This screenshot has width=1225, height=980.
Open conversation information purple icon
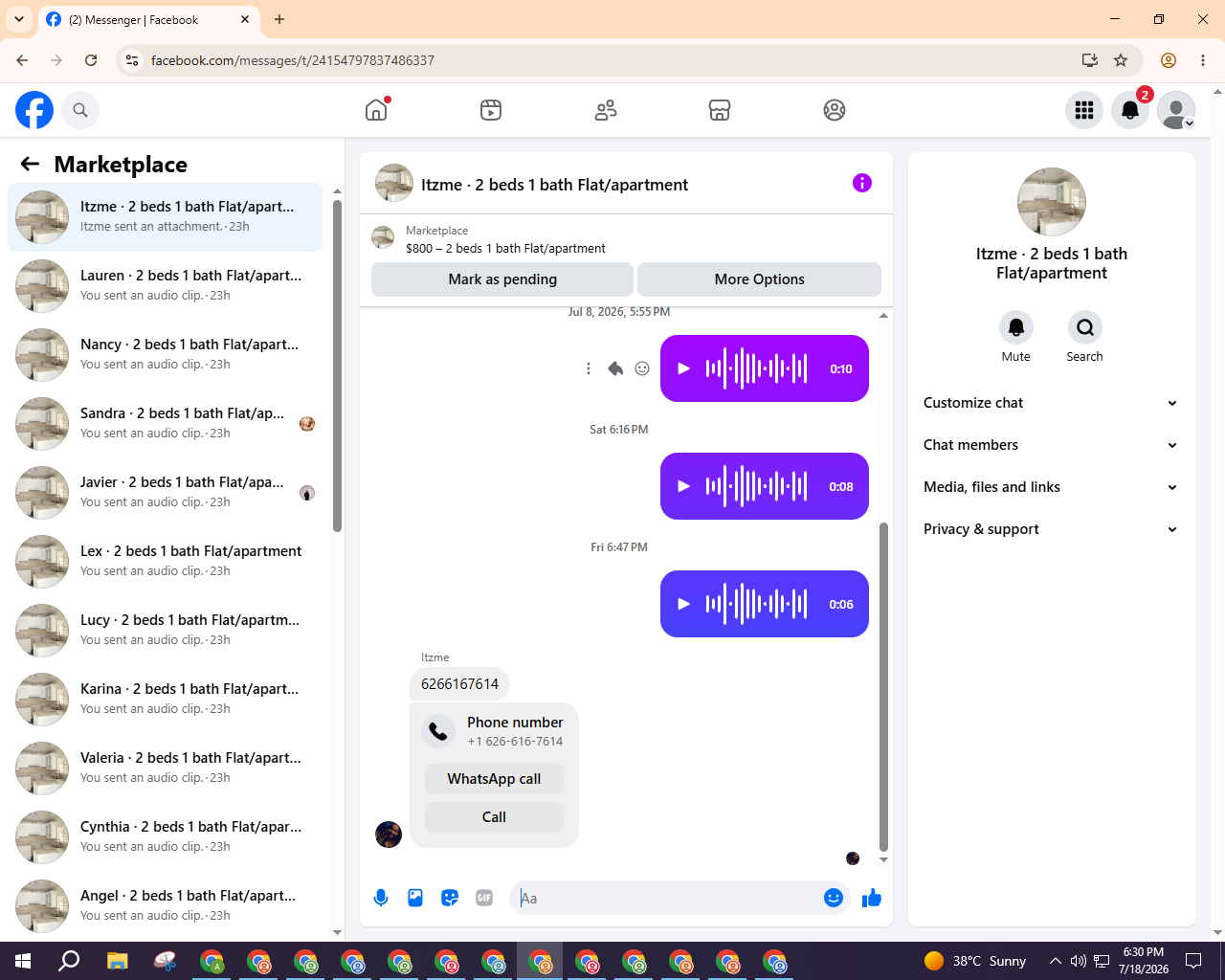pyautogui.click(x=862, y=183)
